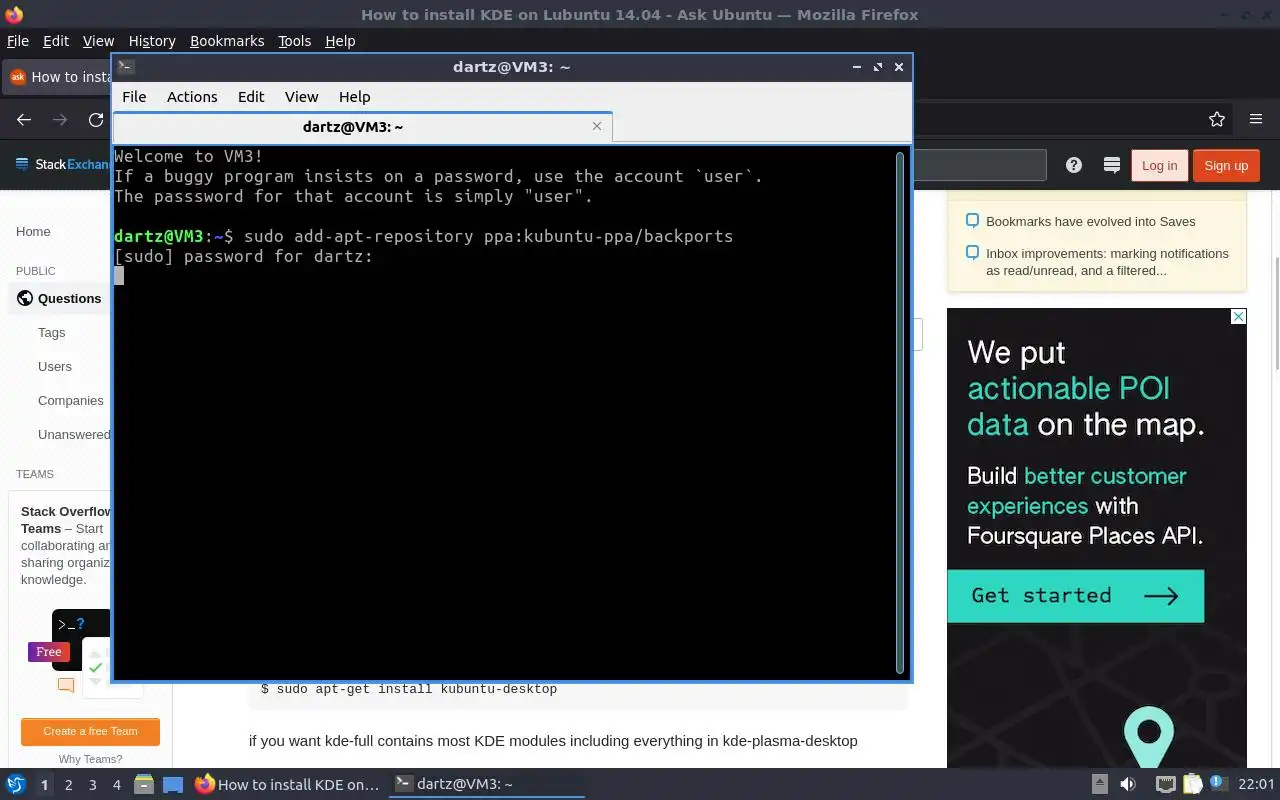Open terminal Edit menu

[251, 97]
